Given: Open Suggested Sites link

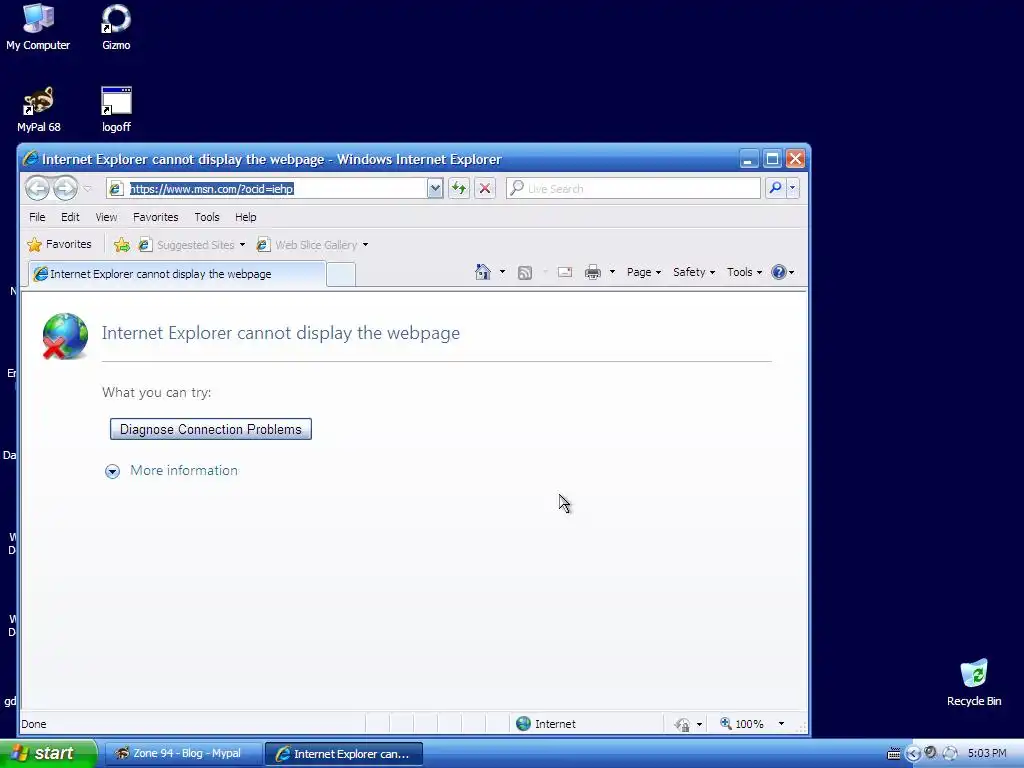Looking at the screenshot, I should tap(187, 245).
